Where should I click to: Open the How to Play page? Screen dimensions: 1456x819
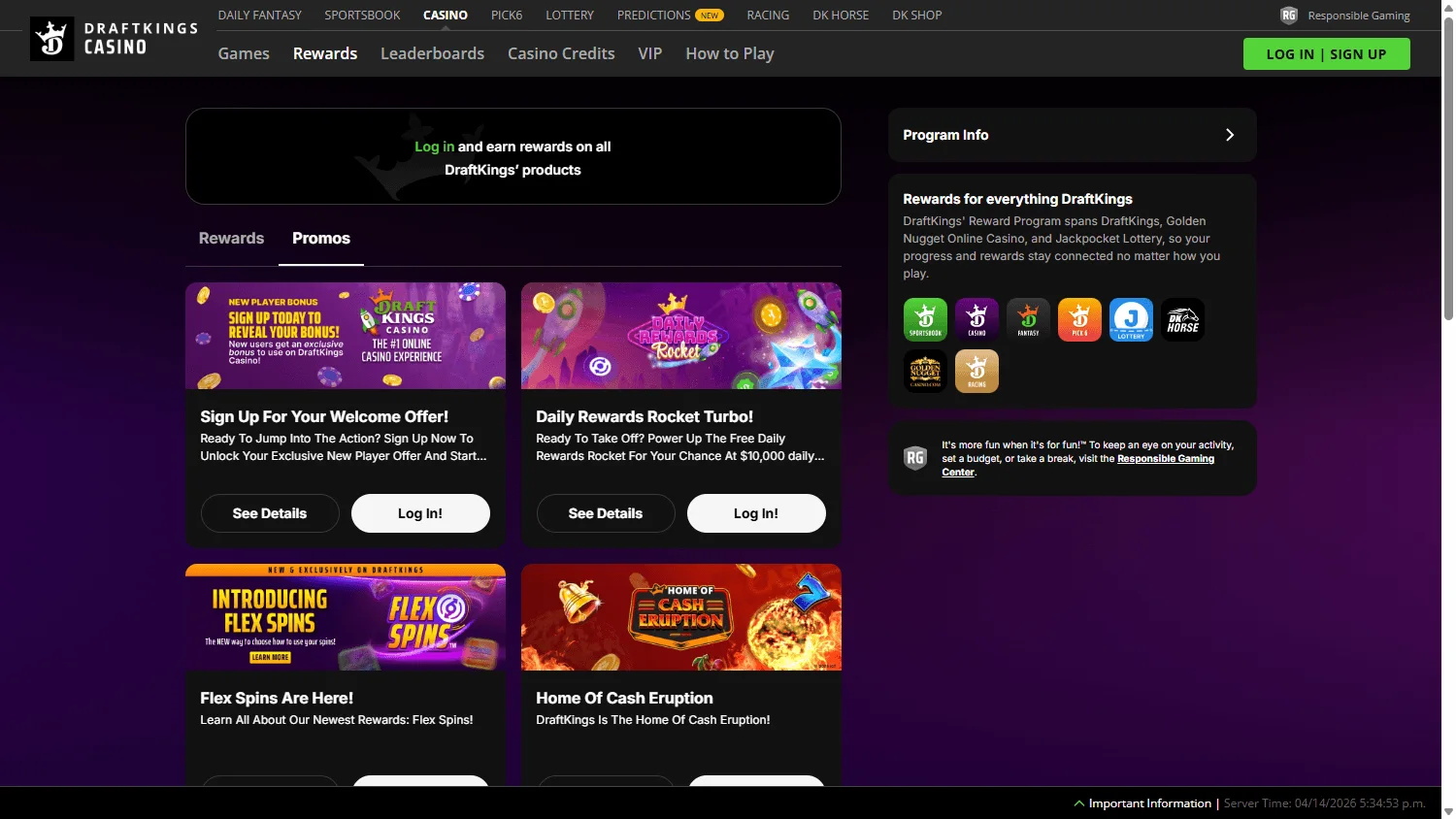730,53
